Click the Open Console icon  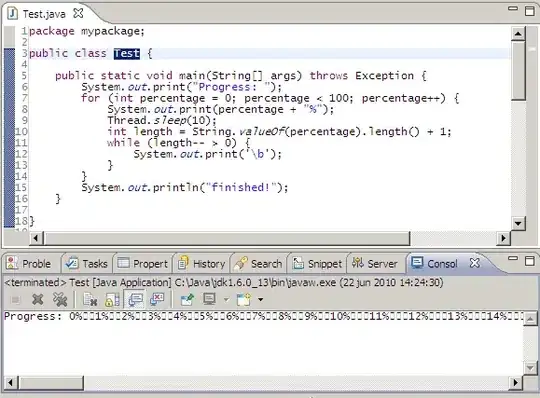(x=244, y=300)
